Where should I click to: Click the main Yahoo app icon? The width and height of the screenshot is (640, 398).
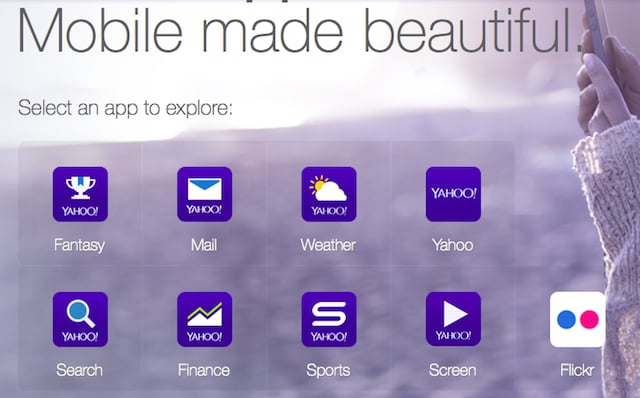[x=453, y=194]
